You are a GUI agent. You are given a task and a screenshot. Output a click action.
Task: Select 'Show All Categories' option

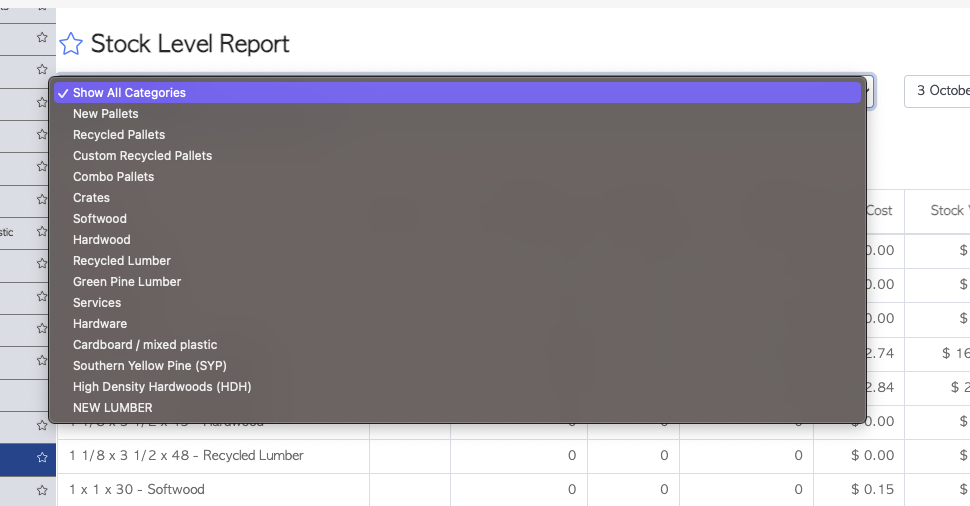tap(457, 93)
